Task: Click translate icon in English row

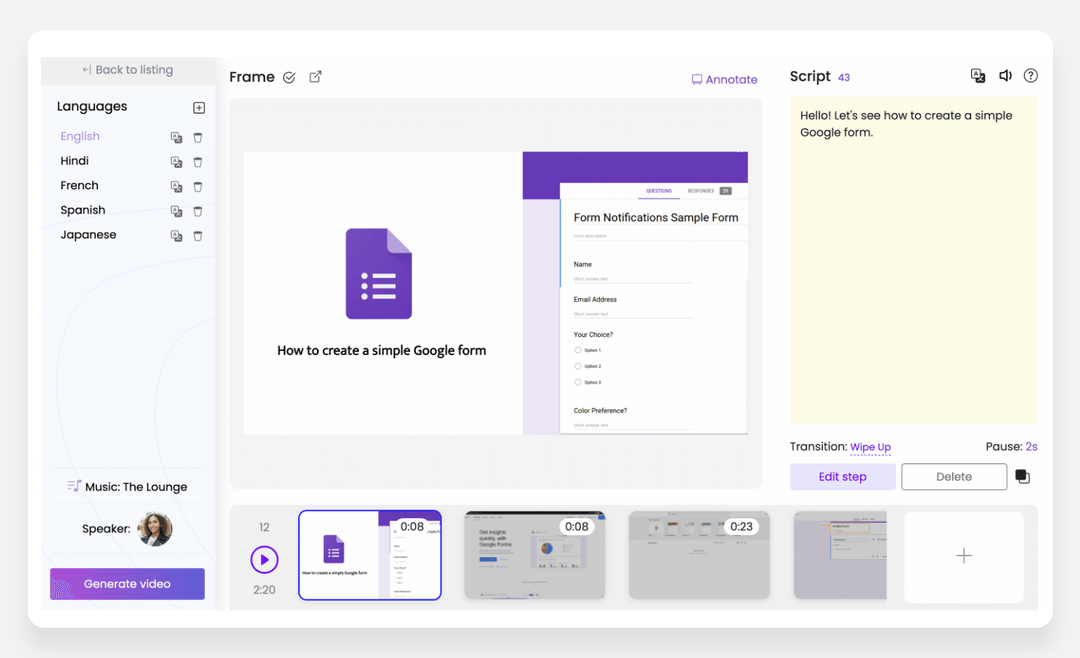Action: tap(176, 138)
